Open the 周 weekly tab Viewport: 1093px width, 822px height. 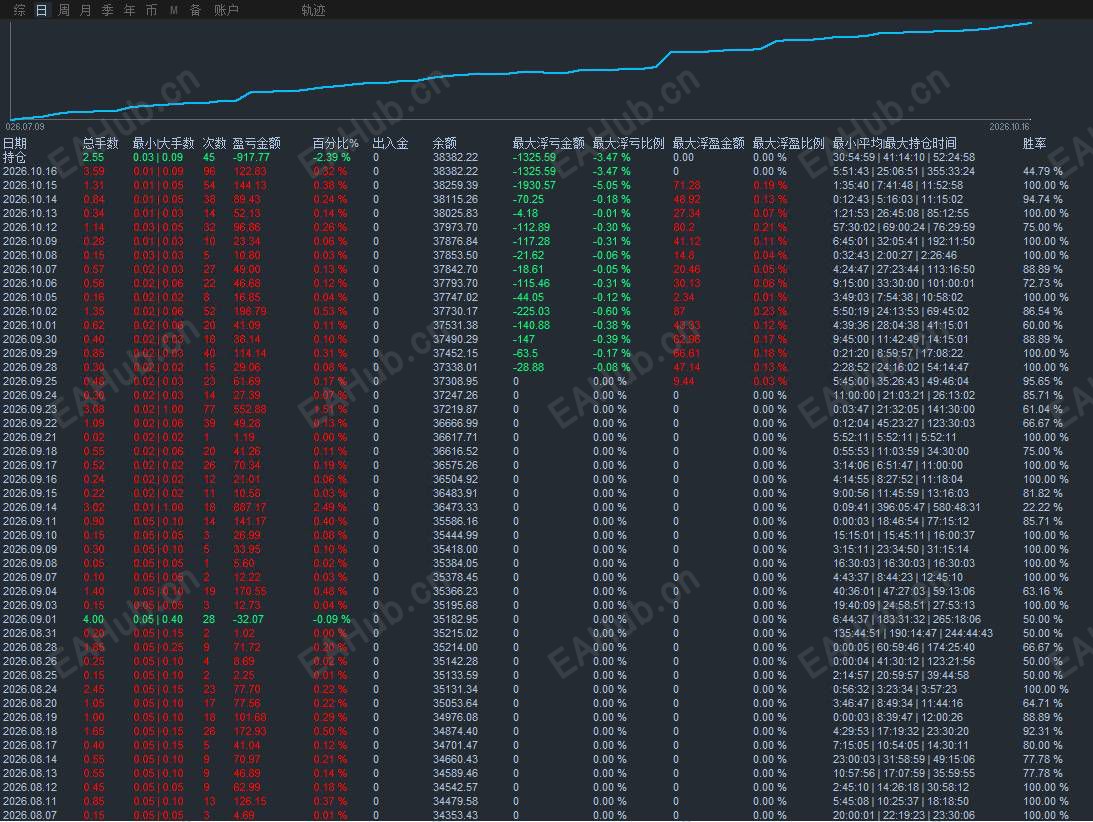click(x=63, y=10)
